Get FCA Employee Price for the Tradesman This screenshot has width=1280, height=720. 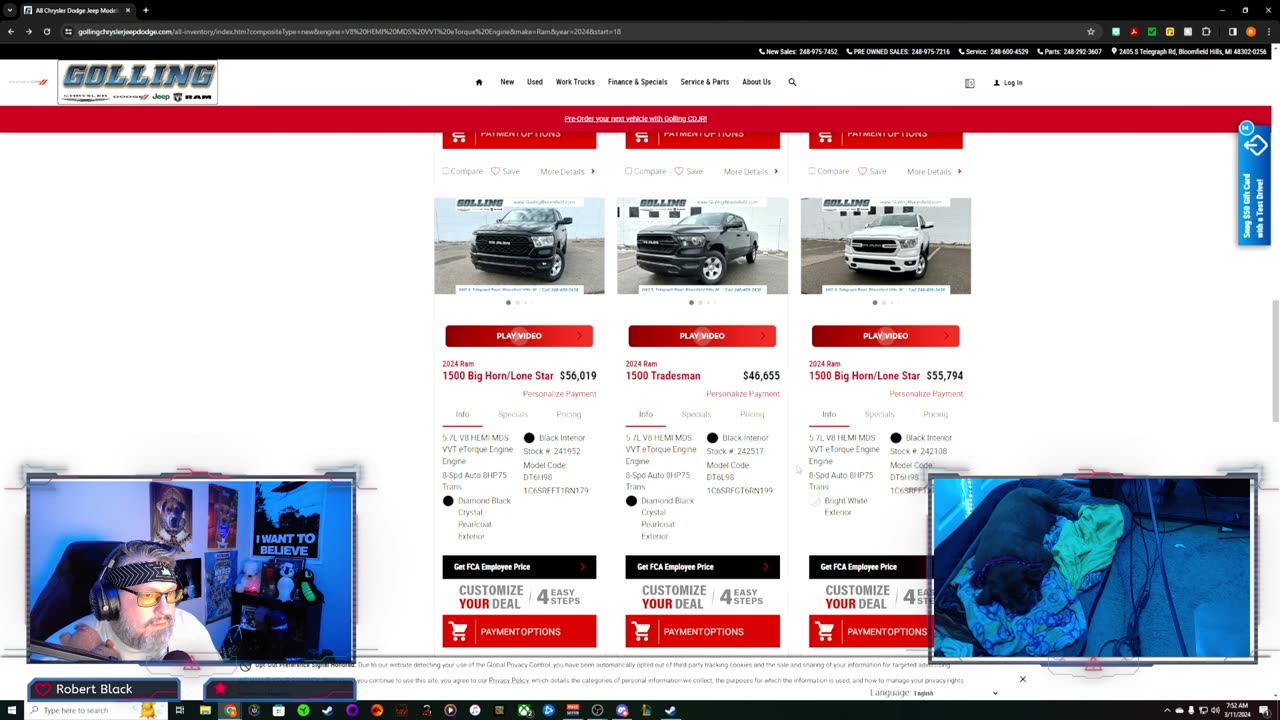[x=702, y=567]
